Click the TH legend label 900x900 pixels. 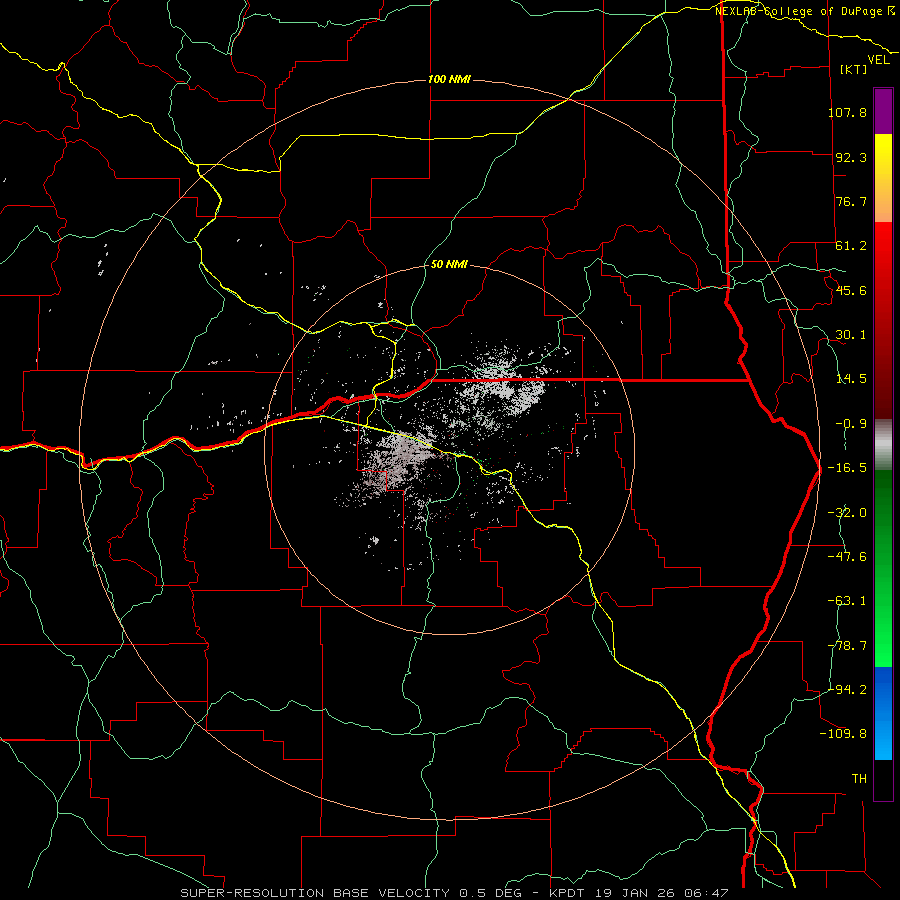click(859, 779)
